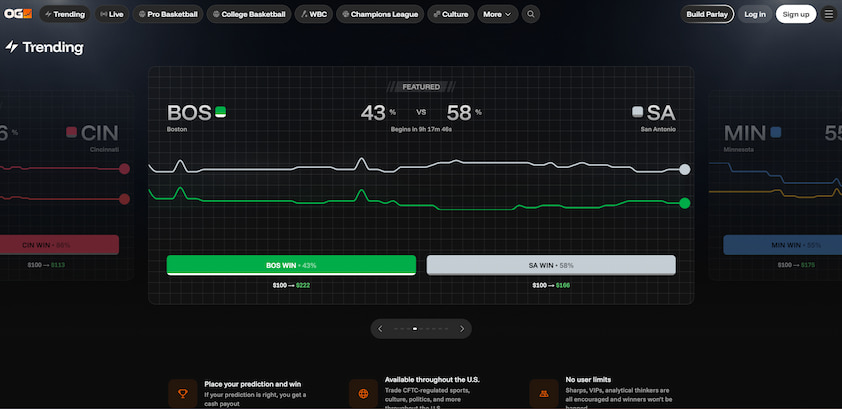The image size is (842, 409).
Task: Click the green BOS chart endpoint marker
Action: click(685, 203)
